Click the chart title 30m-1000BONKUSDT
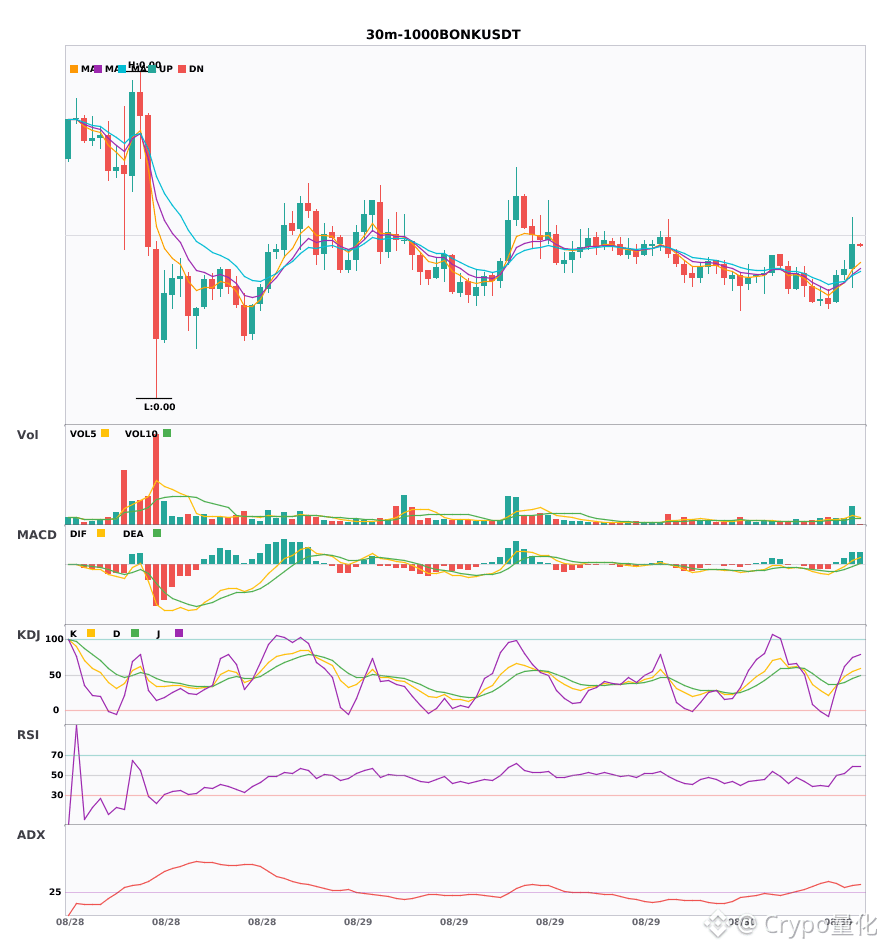The width and height of the screenshot is (885, 950). 443,35
